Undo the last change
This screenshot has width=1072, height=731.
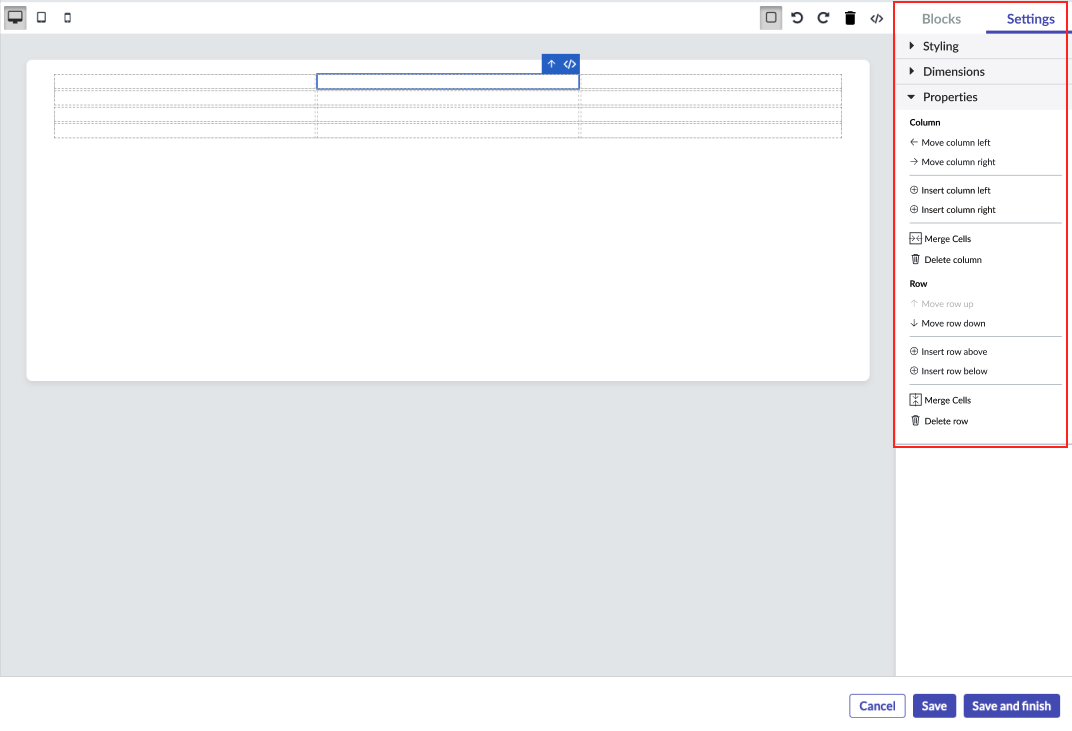[797, 18]
